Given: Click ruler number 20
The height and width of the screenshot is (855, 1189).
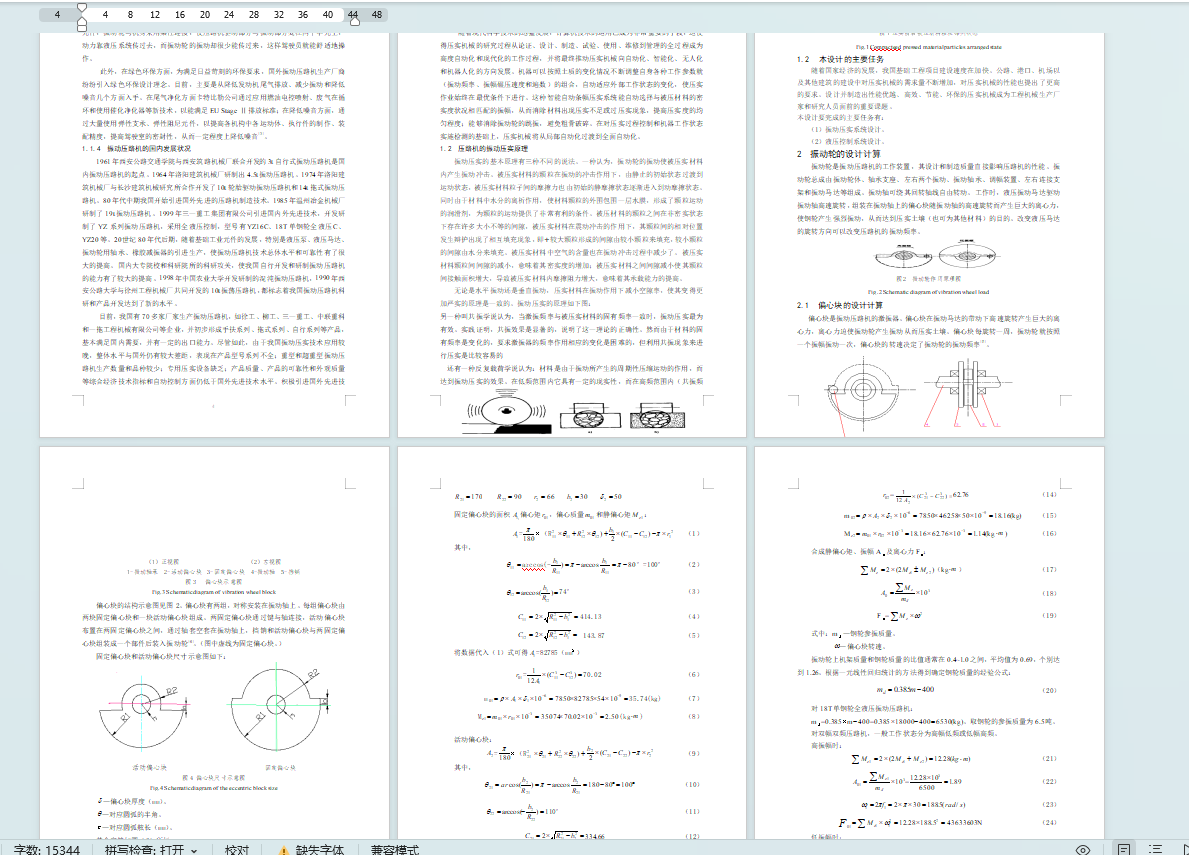Looking at the screenshot, I should [x=205, y=14].
